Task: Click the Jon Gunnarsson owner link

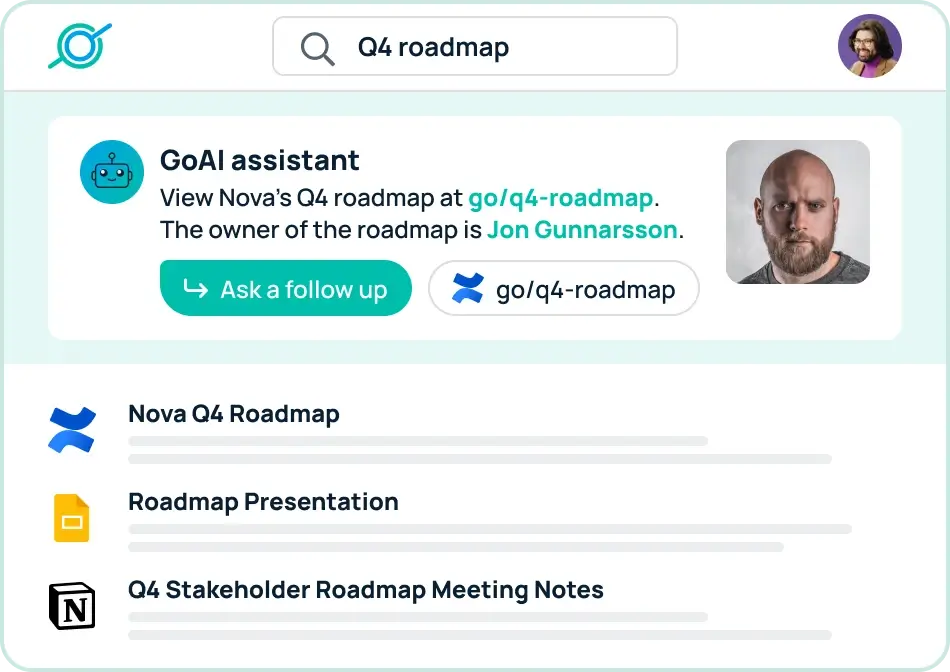Action: point(583,230)
